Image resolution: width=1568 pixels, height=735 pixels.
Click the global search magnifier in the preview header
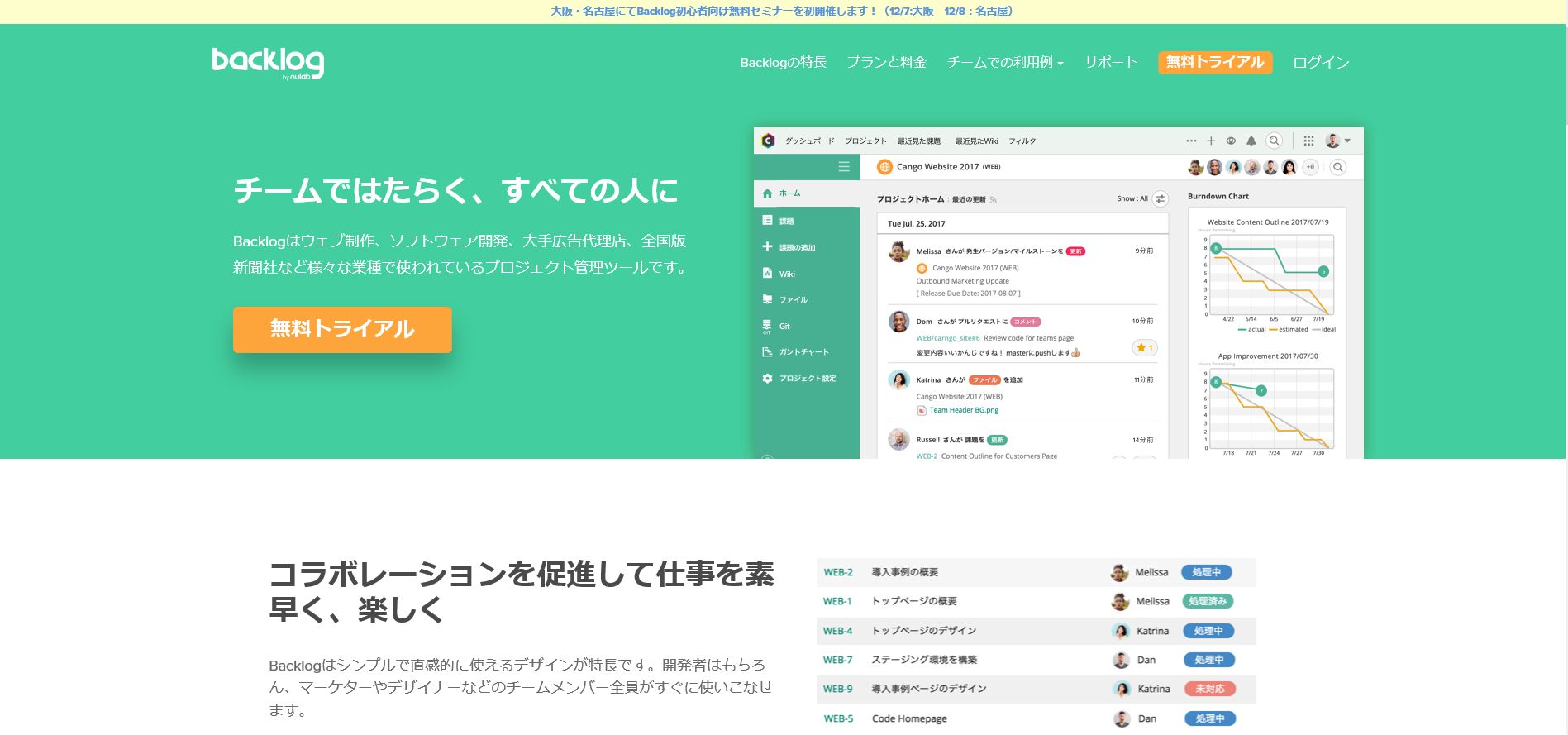(1275, 141)
